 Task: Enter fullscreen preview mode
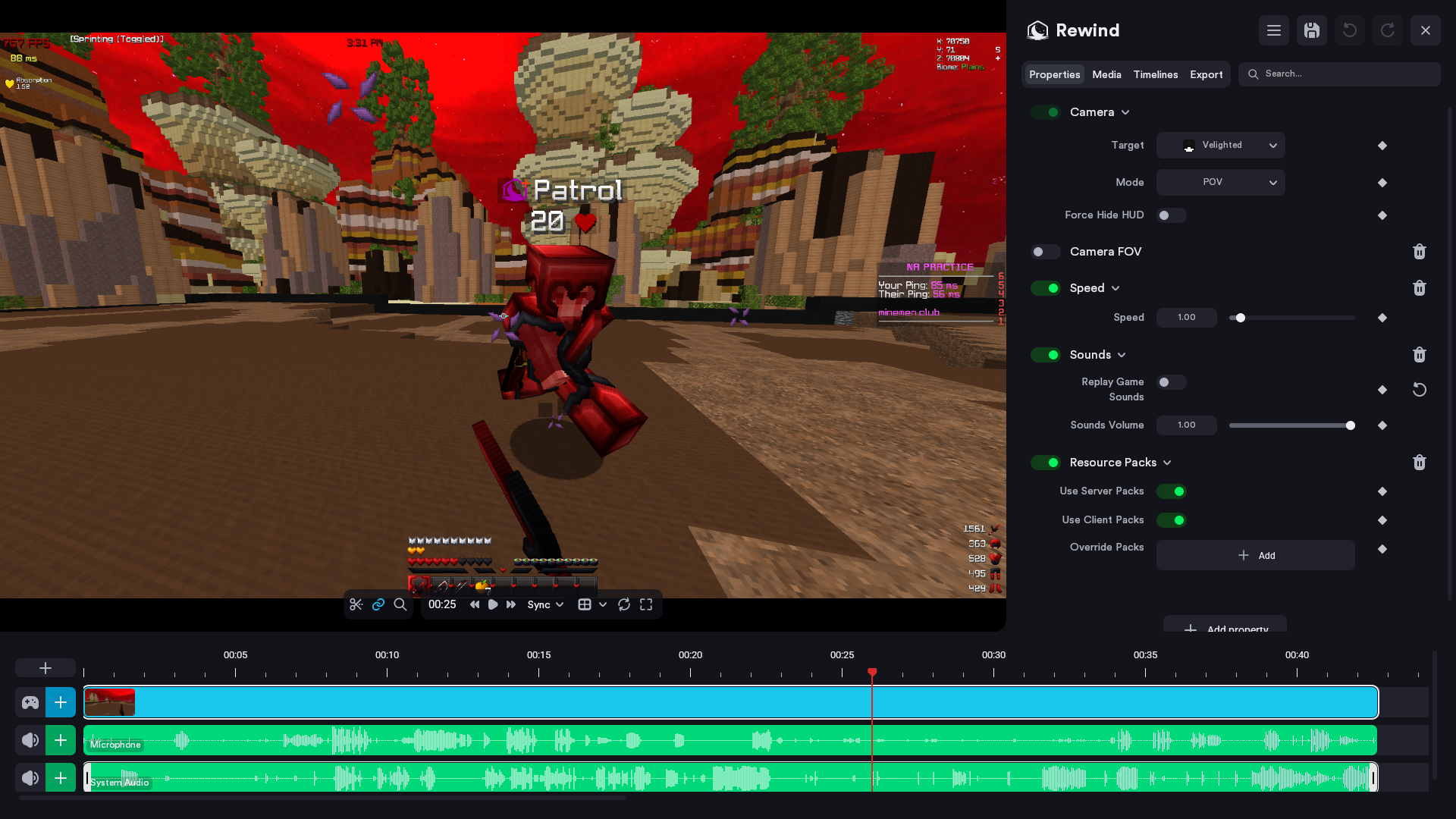[646, 604]
